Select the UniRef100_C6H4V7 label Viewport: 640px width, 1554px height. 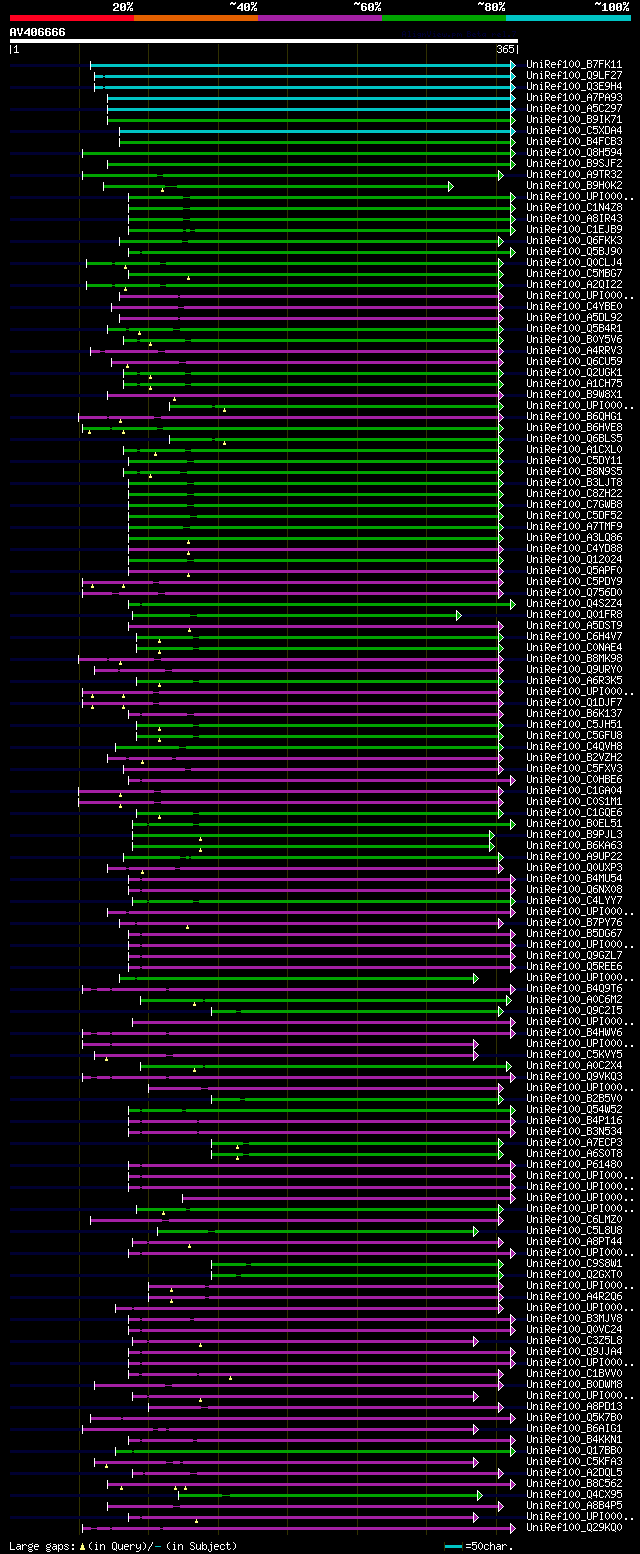pyautogui.click(x=574, y=636)
